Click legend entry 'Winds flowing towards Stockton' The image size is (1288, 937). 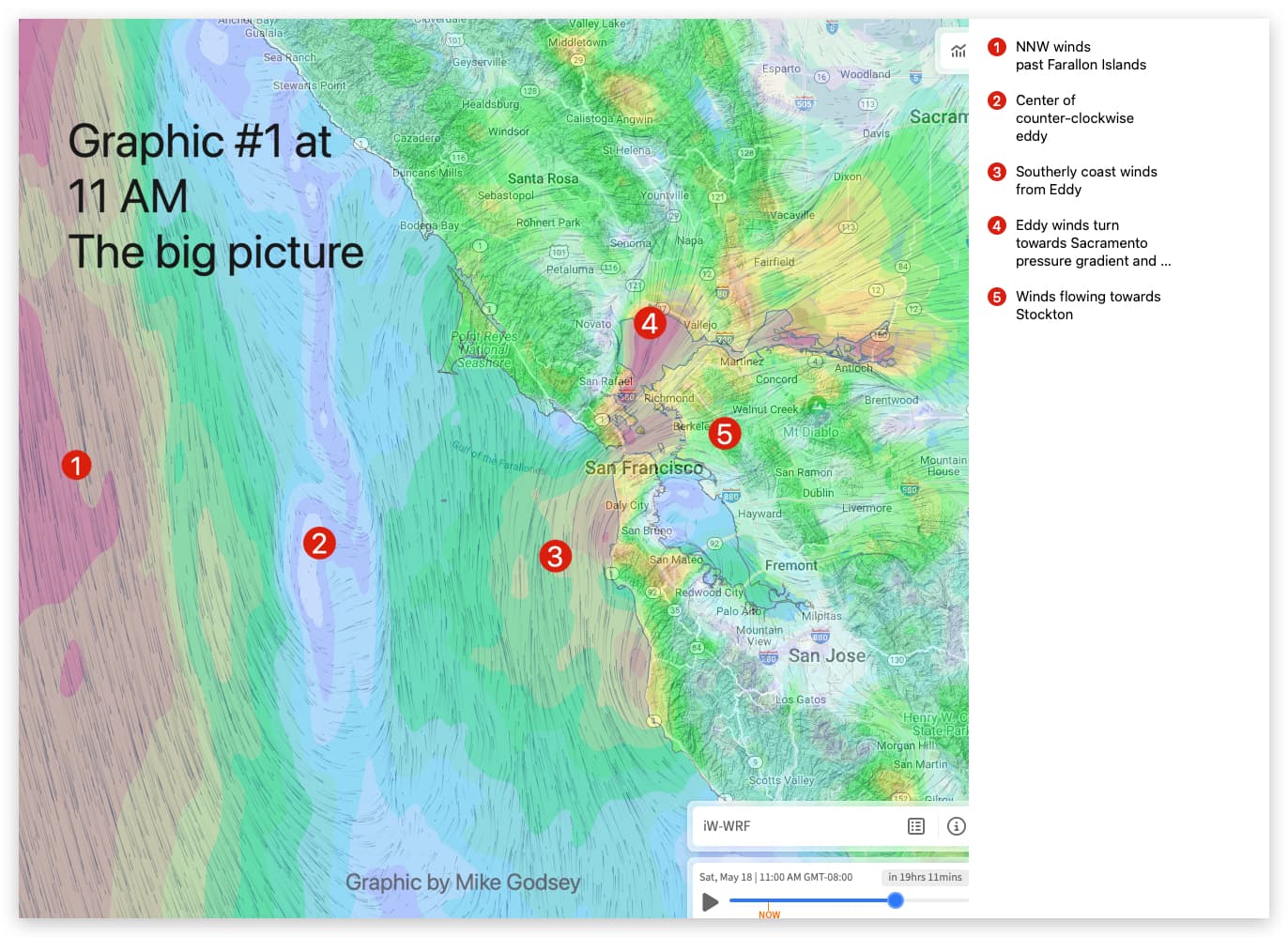pyautogui.click(x=1087, y=305)
